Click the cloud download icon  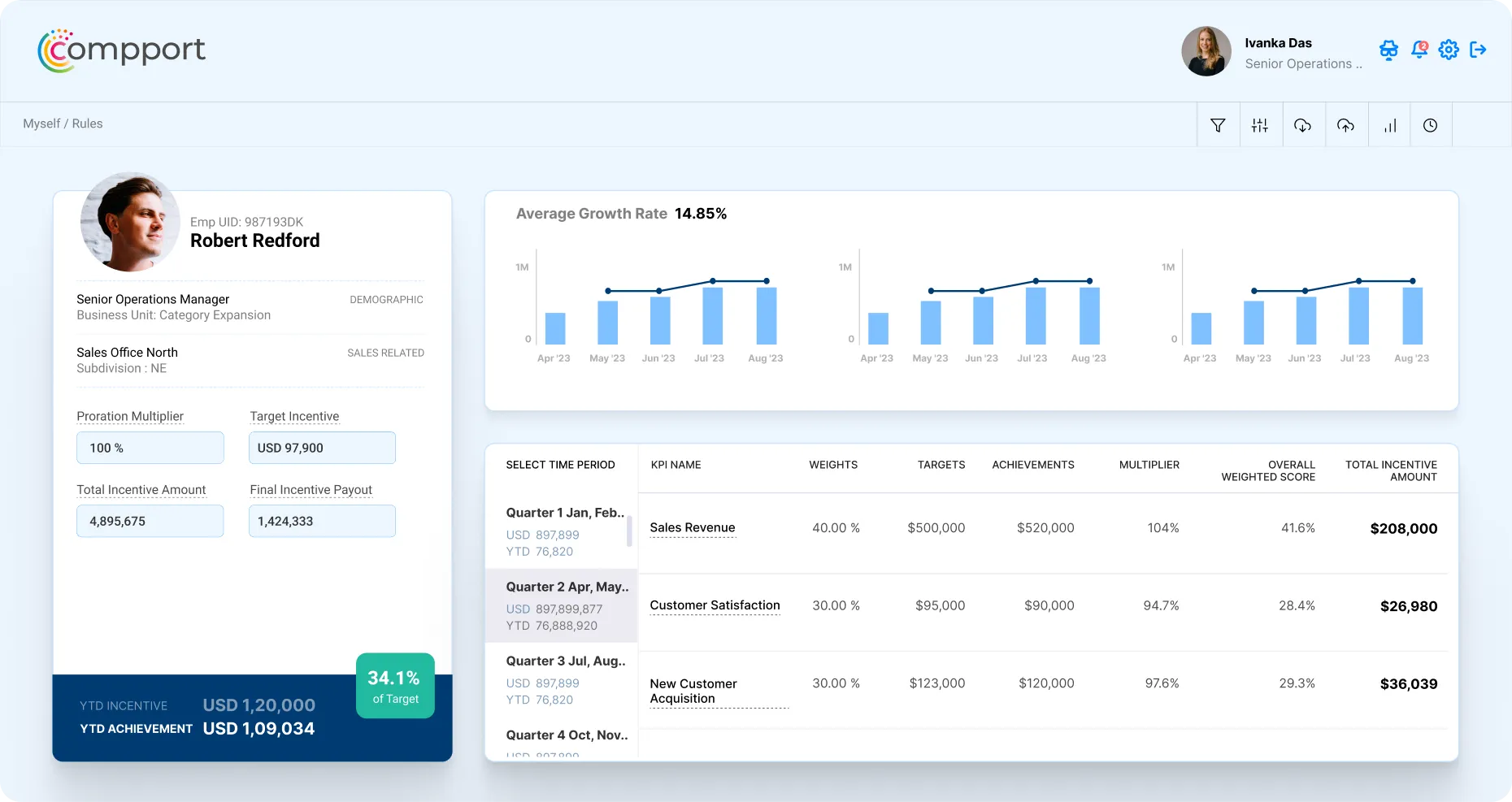coord(1303,125)
